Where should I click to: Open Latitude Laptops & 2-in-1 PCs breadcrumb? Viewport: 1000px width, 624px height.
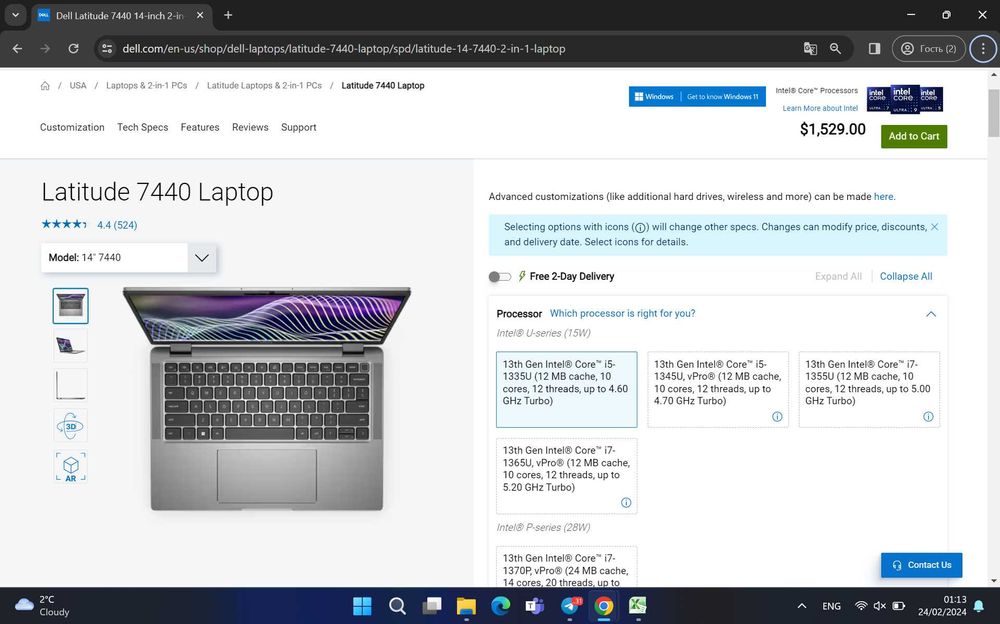264,85
